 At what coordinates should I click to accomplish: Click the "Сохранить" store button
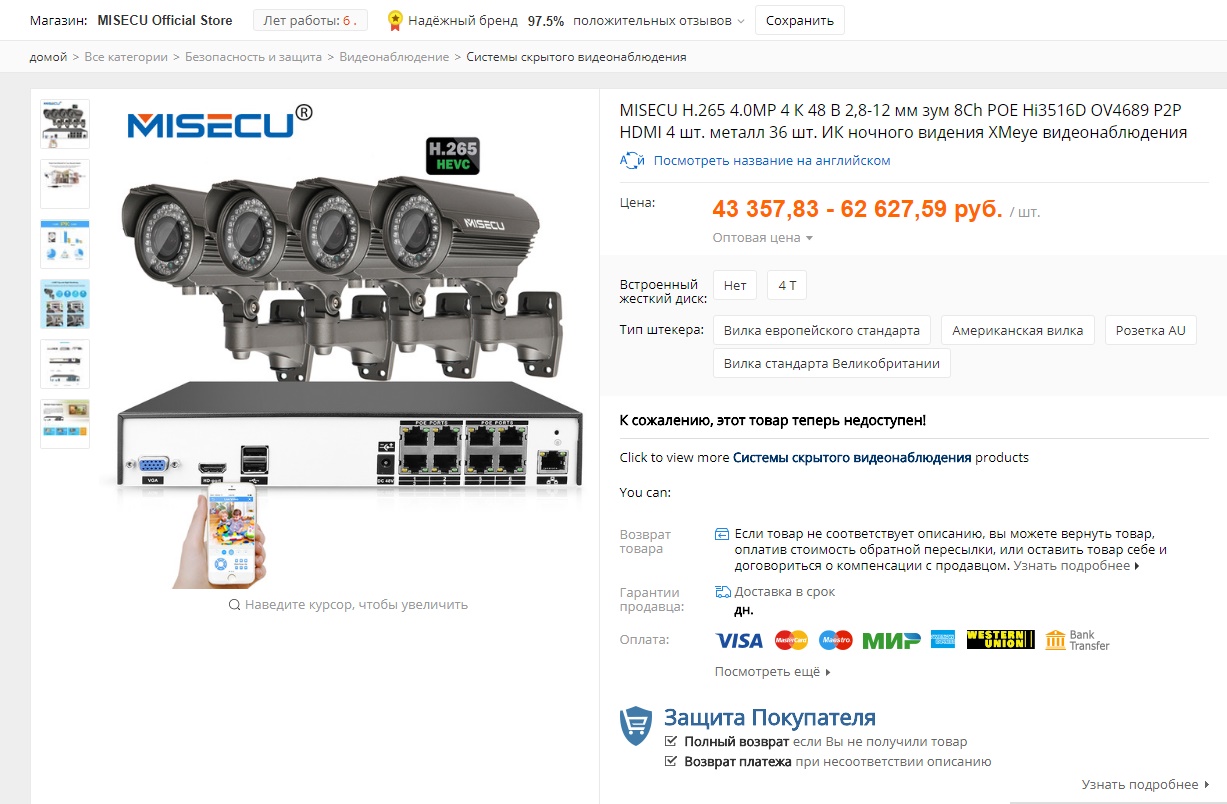(x=800, y=20)
